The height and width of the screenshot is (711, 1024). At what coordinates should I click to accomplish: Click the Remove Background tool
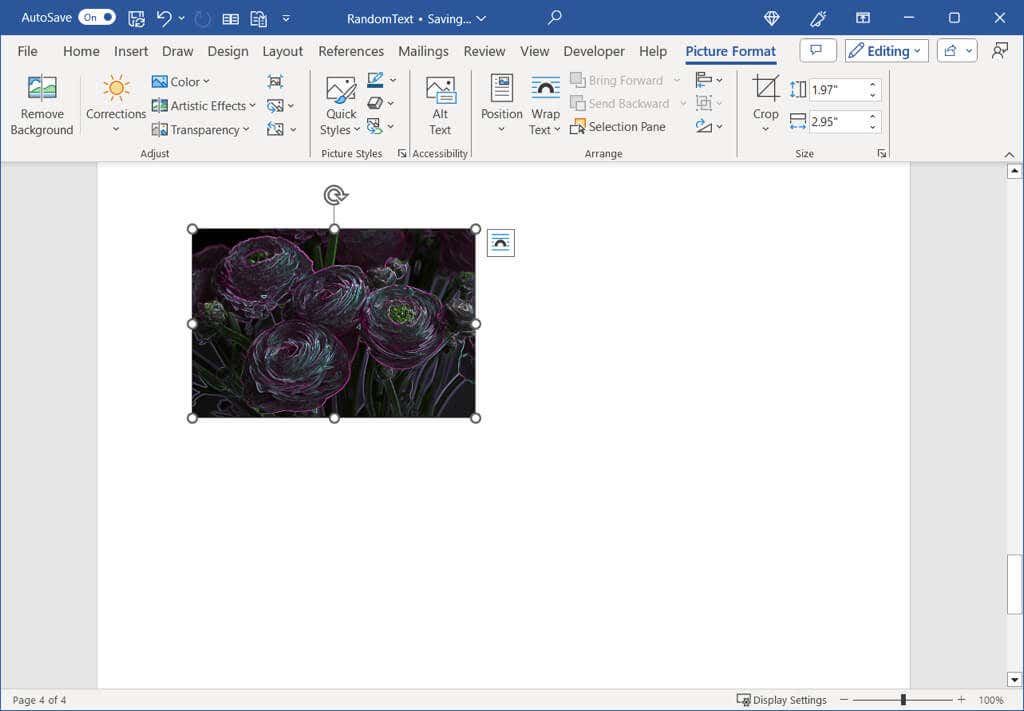coord(42,104)
